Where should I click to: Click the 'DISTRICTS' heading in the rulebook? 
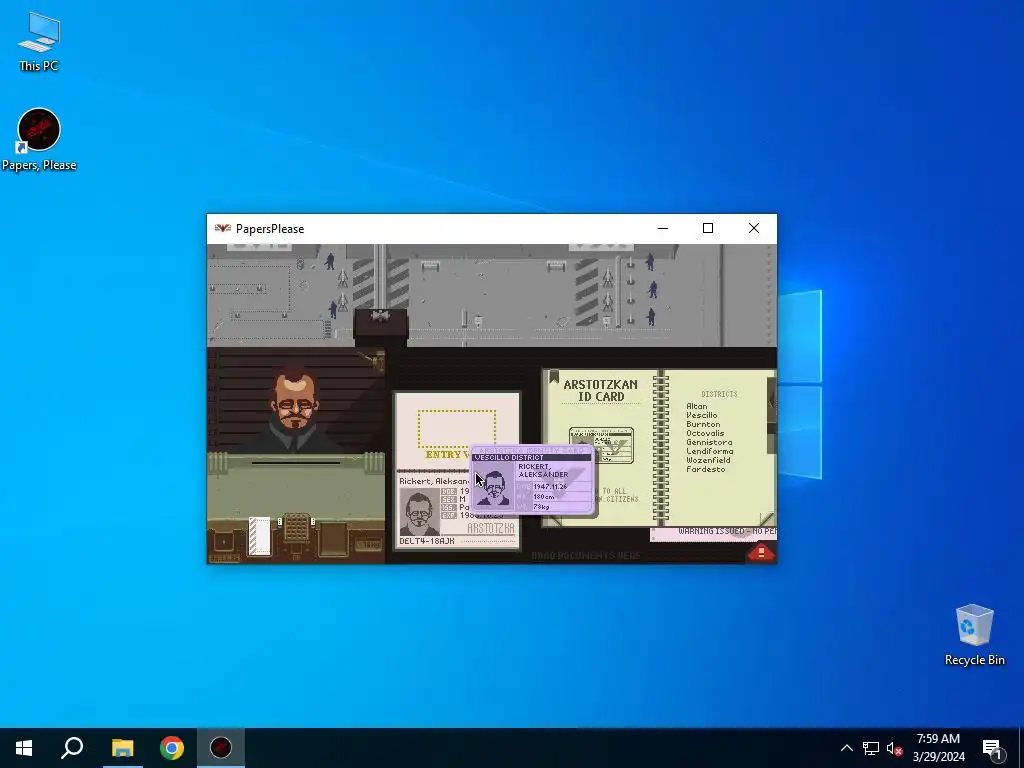719,394
